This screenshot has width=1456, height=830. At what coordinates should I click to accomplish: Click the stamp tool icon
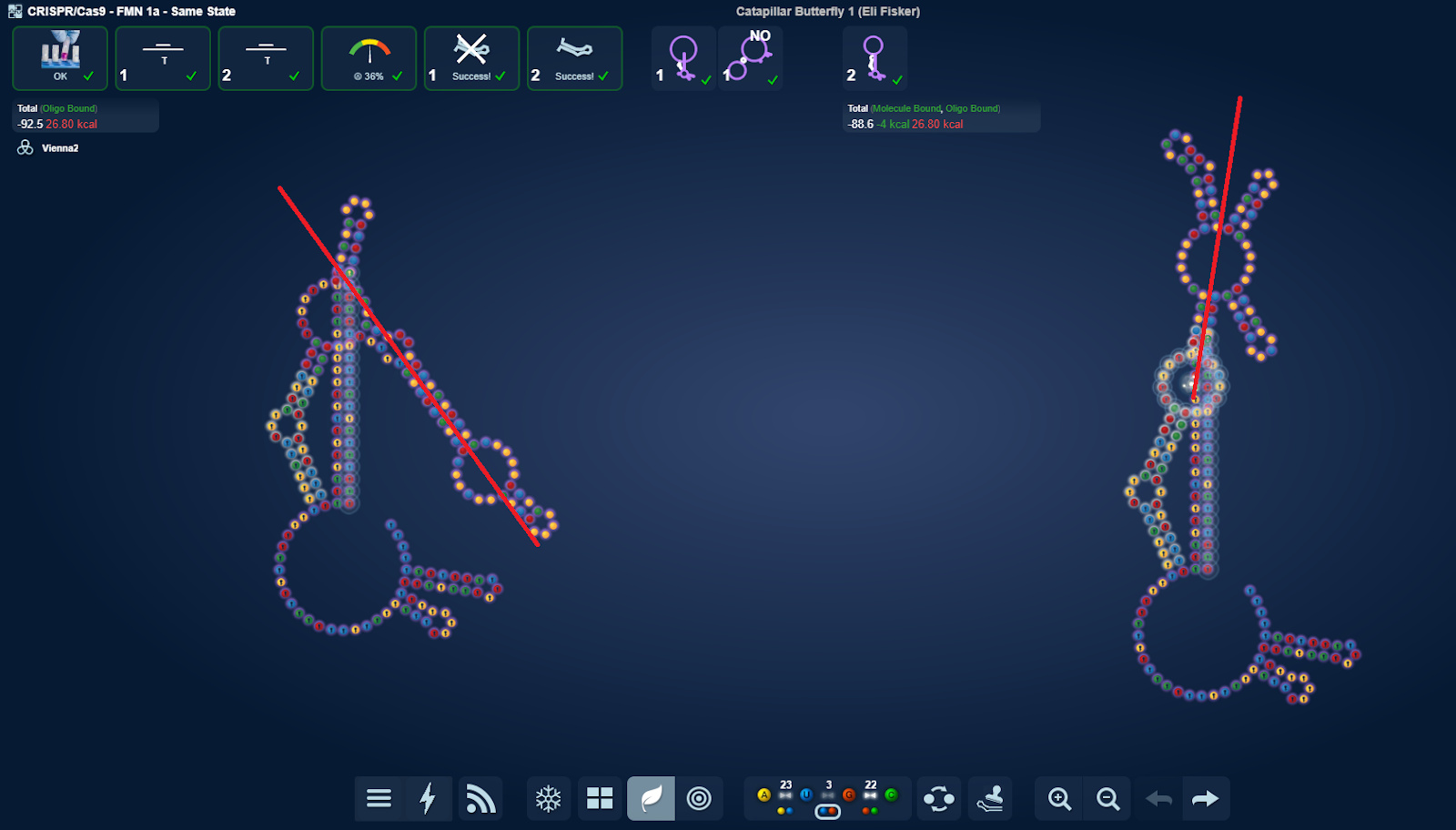990,799
